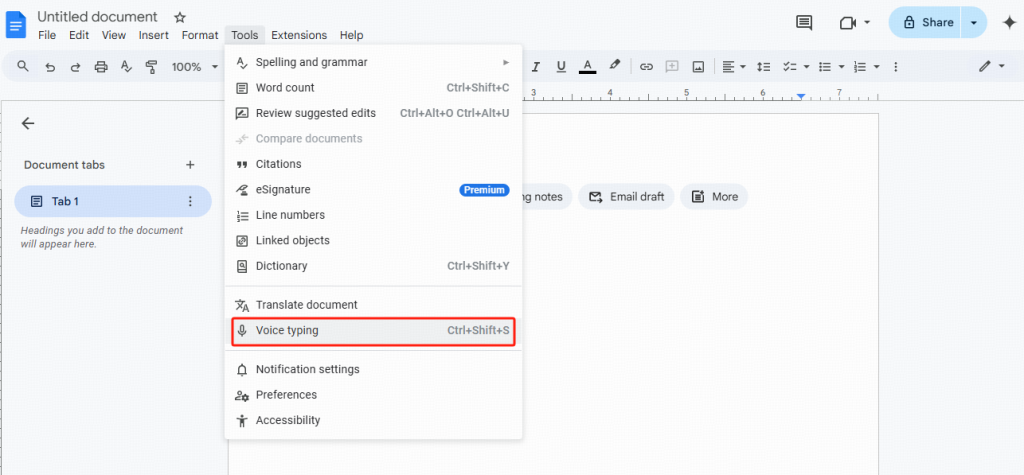Close the document tabs panel with back arrow
The width and height of the screenshot is (1024, 475).
click(x=27, y=123)
